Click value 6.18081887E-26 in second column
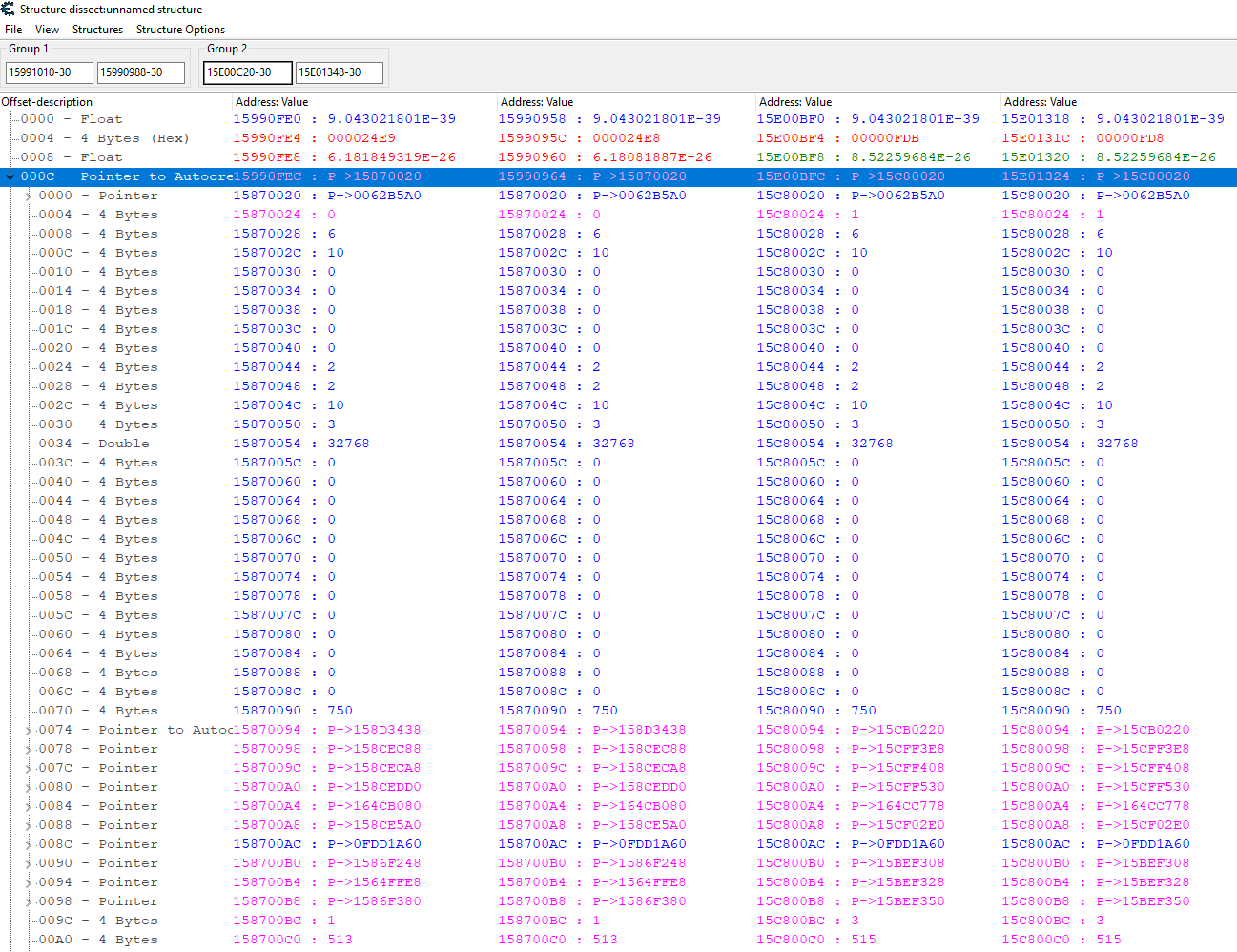The width and height of the screenshot is (1237, 952). [x=652, y=157]
